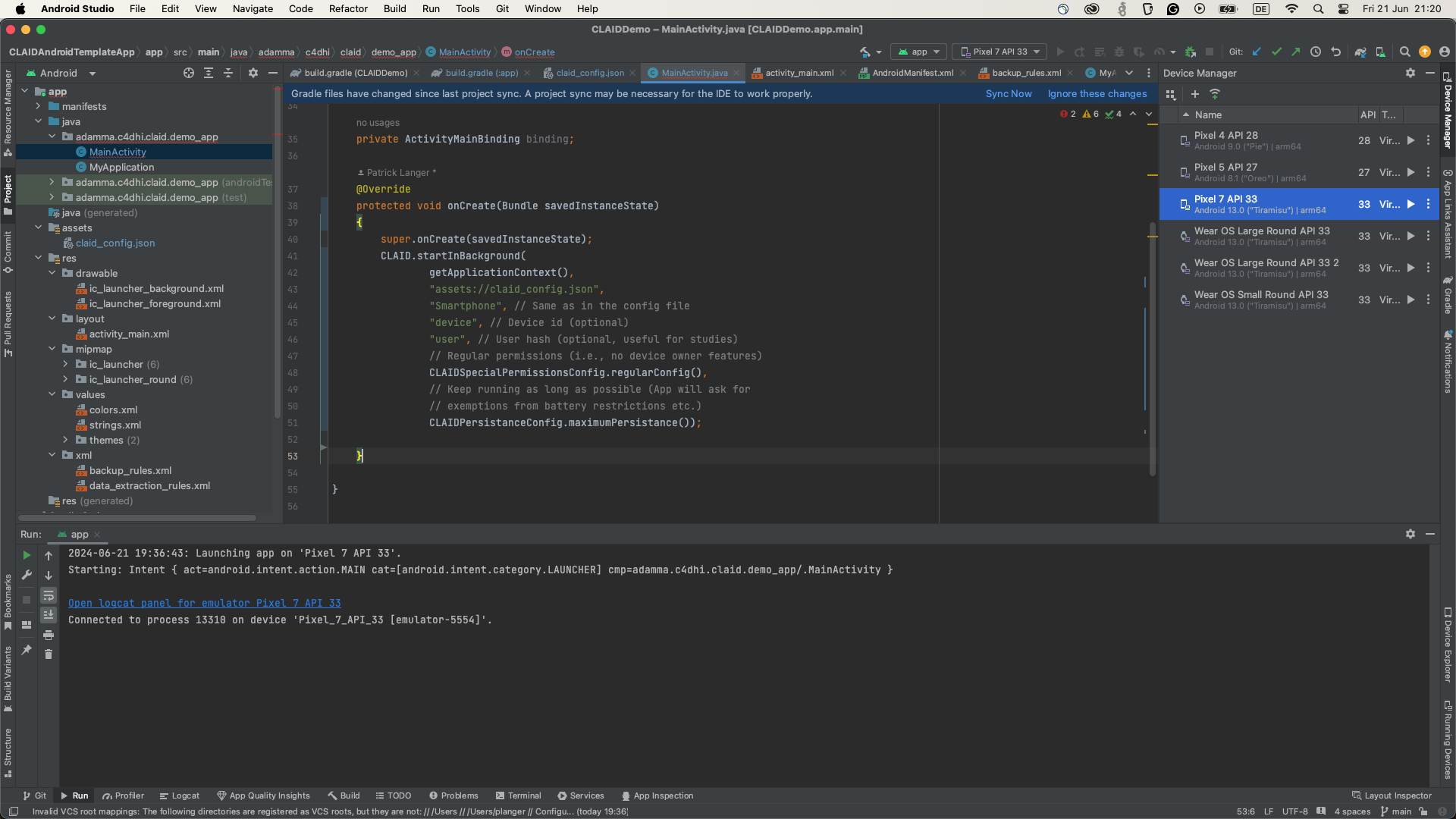Click Expand All in Project panel

pyautogui.click(x=209, y=74)
